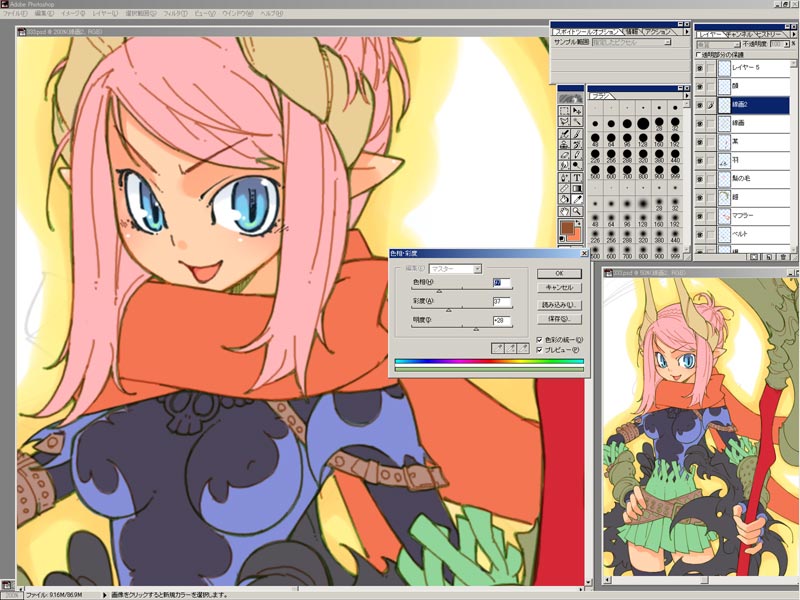Toggle visibility of the 髪の毛 layer

pyautogui.click(x=700, y=179)
